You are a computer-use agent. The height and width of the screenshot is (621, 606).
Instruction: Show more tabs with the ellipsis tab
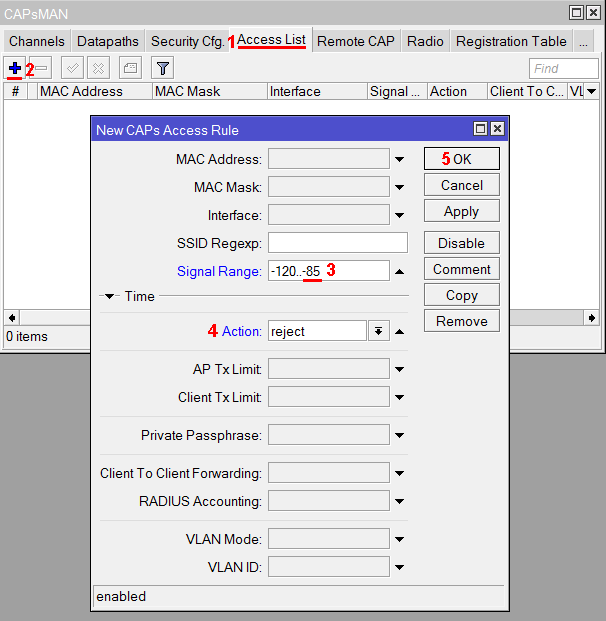point(583,41)
